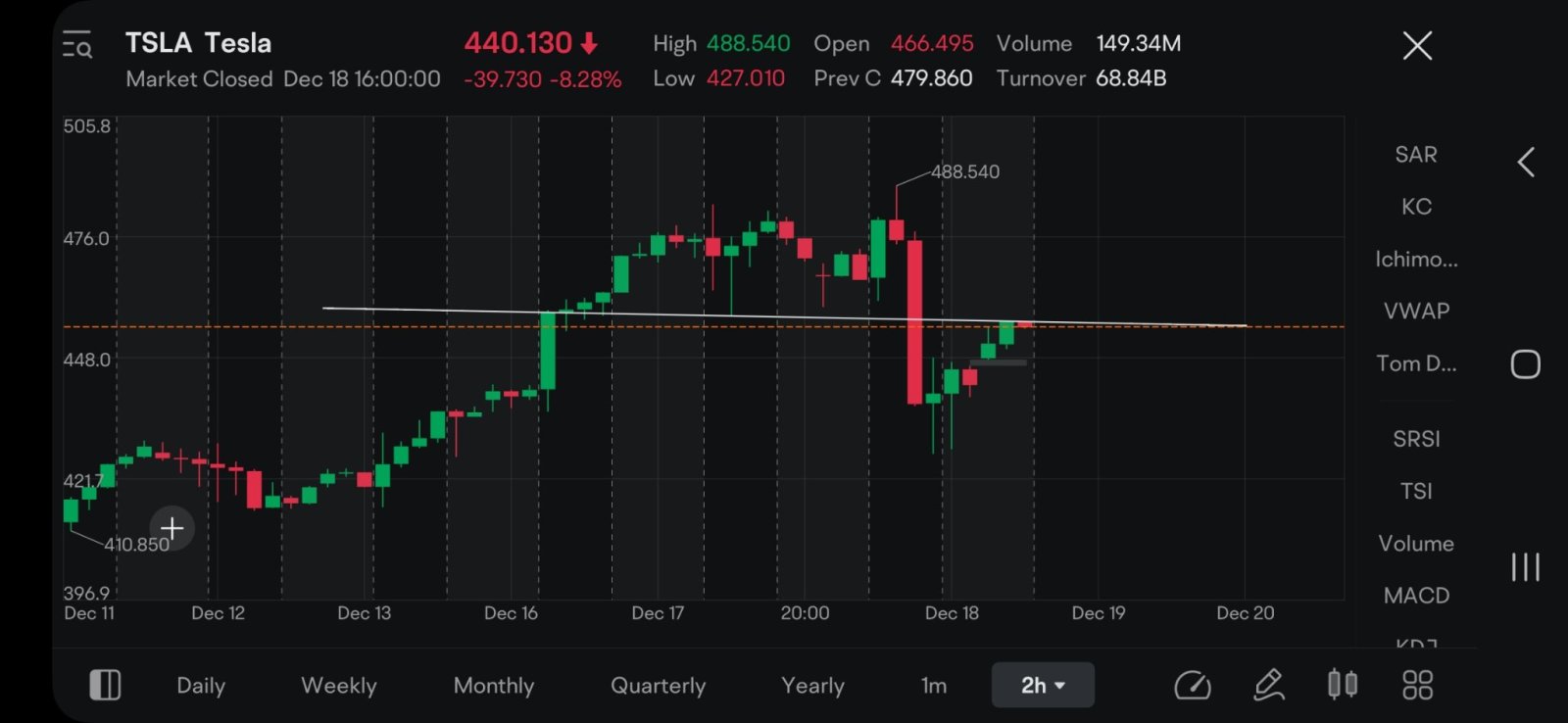The height and width of the screenshot is (723, 1568).
Task: Tap the Android home square button
Action: [1525, 364]
